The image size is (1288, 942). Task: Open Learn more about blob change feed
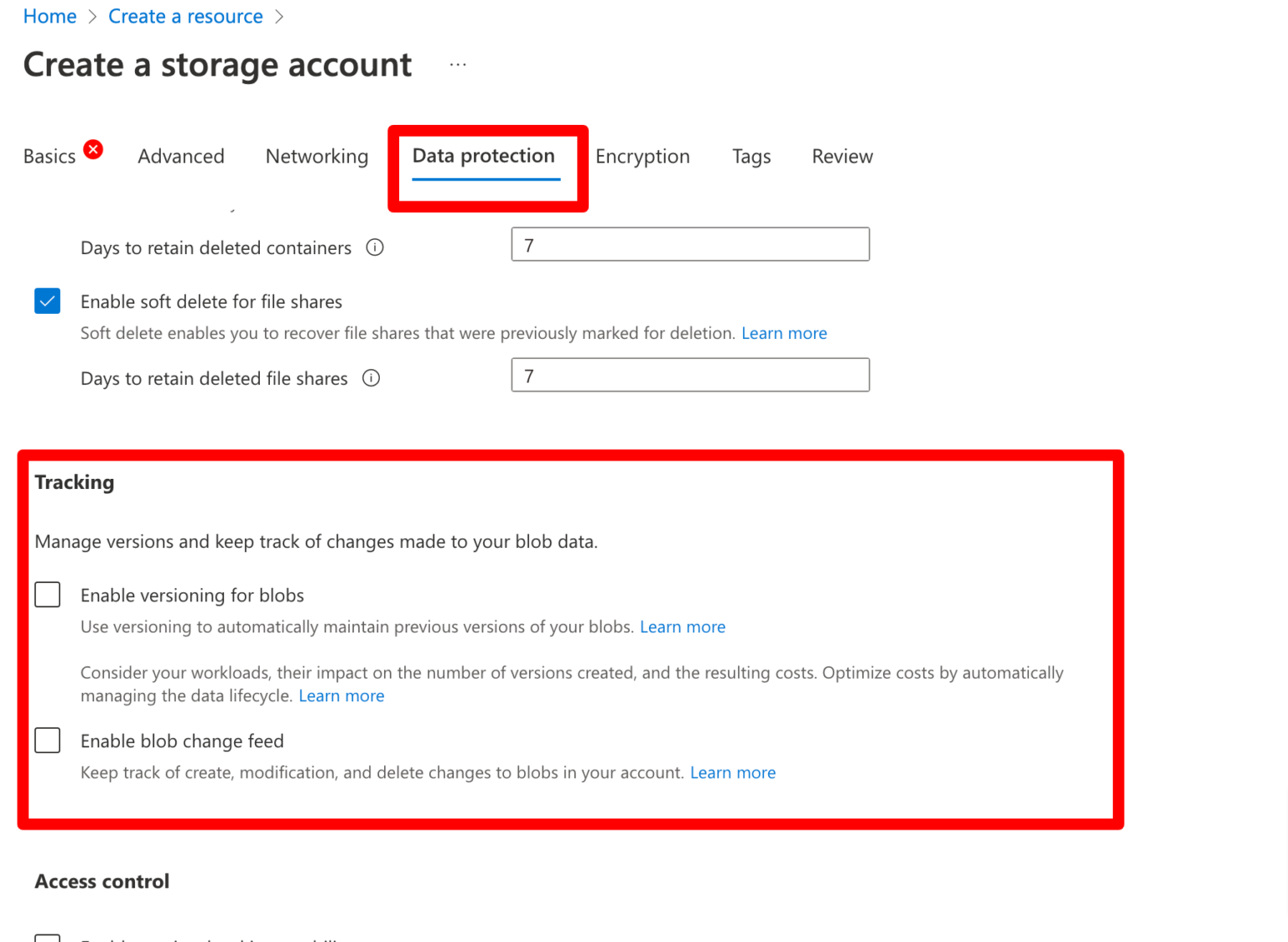732,773
